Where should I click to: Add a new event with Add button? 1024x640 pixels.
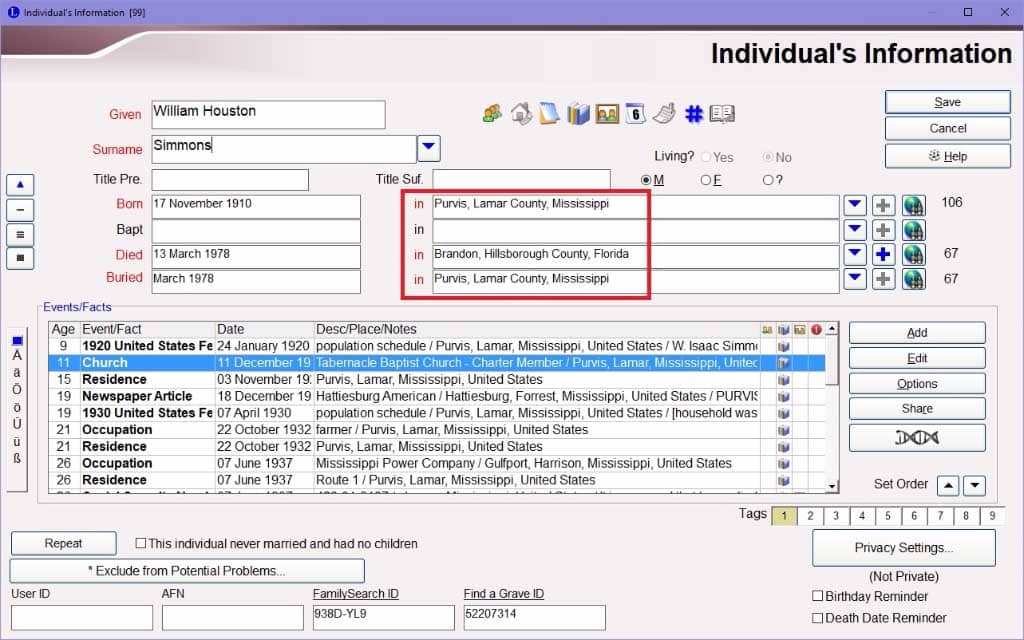coord(917,333)
